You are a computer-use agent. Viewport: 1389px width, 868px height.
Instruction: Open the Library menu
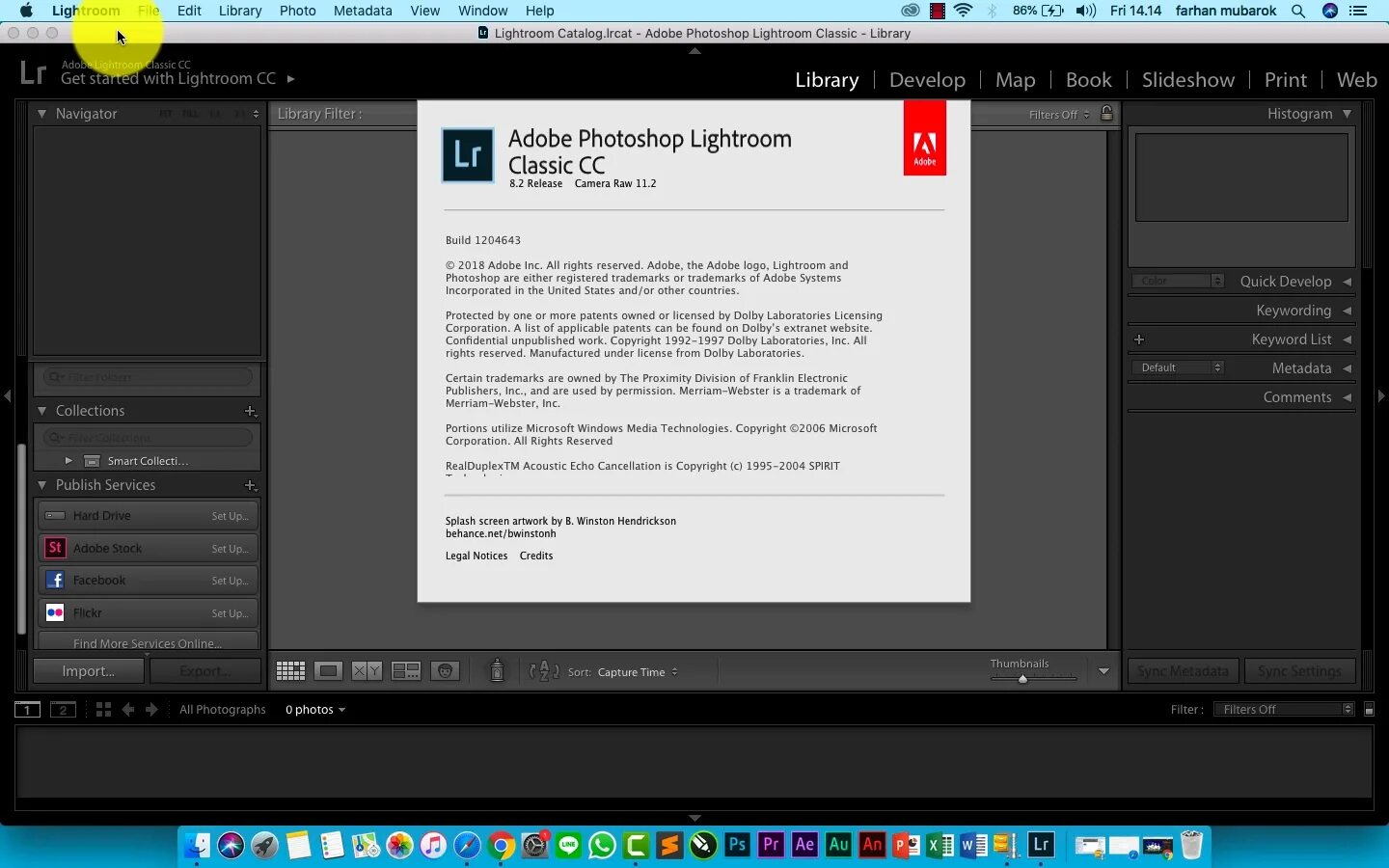point(240,11)
